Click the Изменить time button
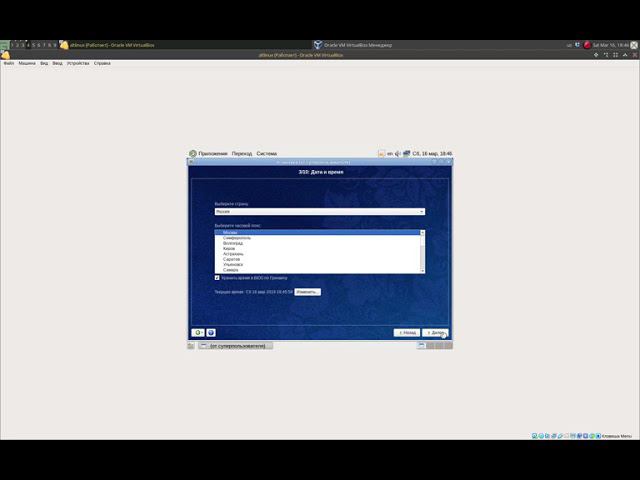 (x=307, y=292)
